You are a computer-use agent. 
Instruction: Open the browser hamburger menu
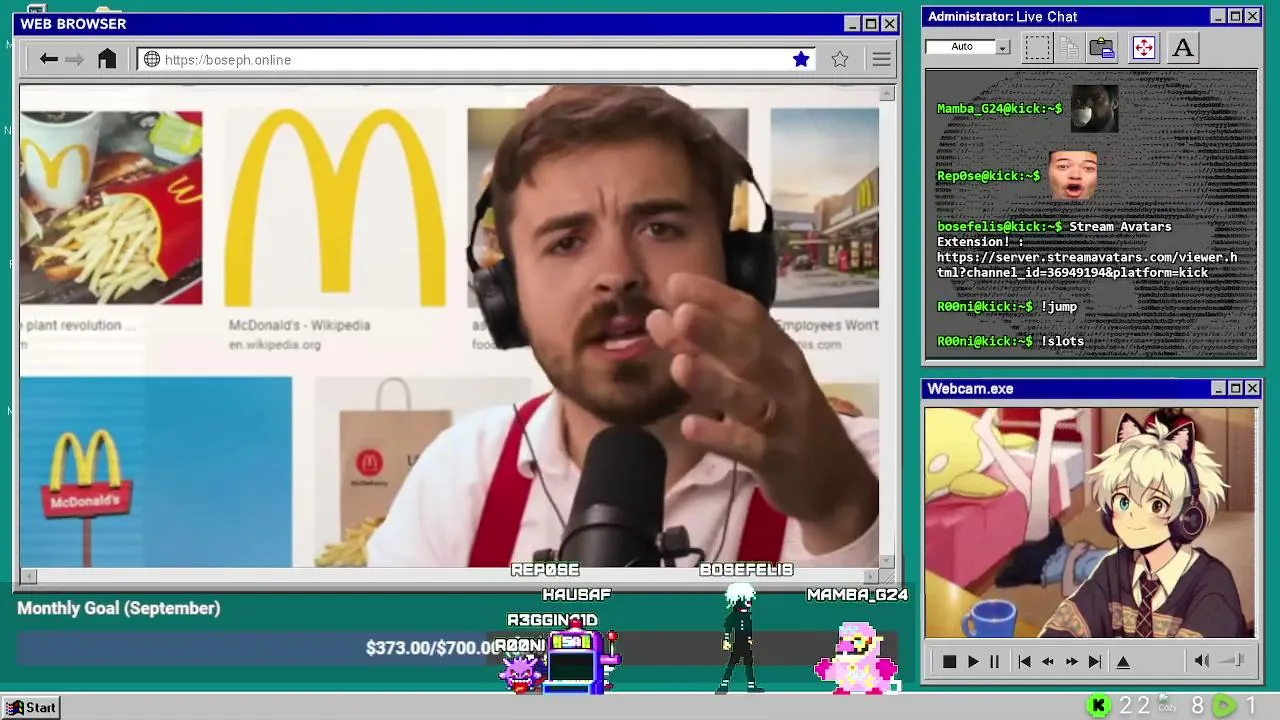881,59
